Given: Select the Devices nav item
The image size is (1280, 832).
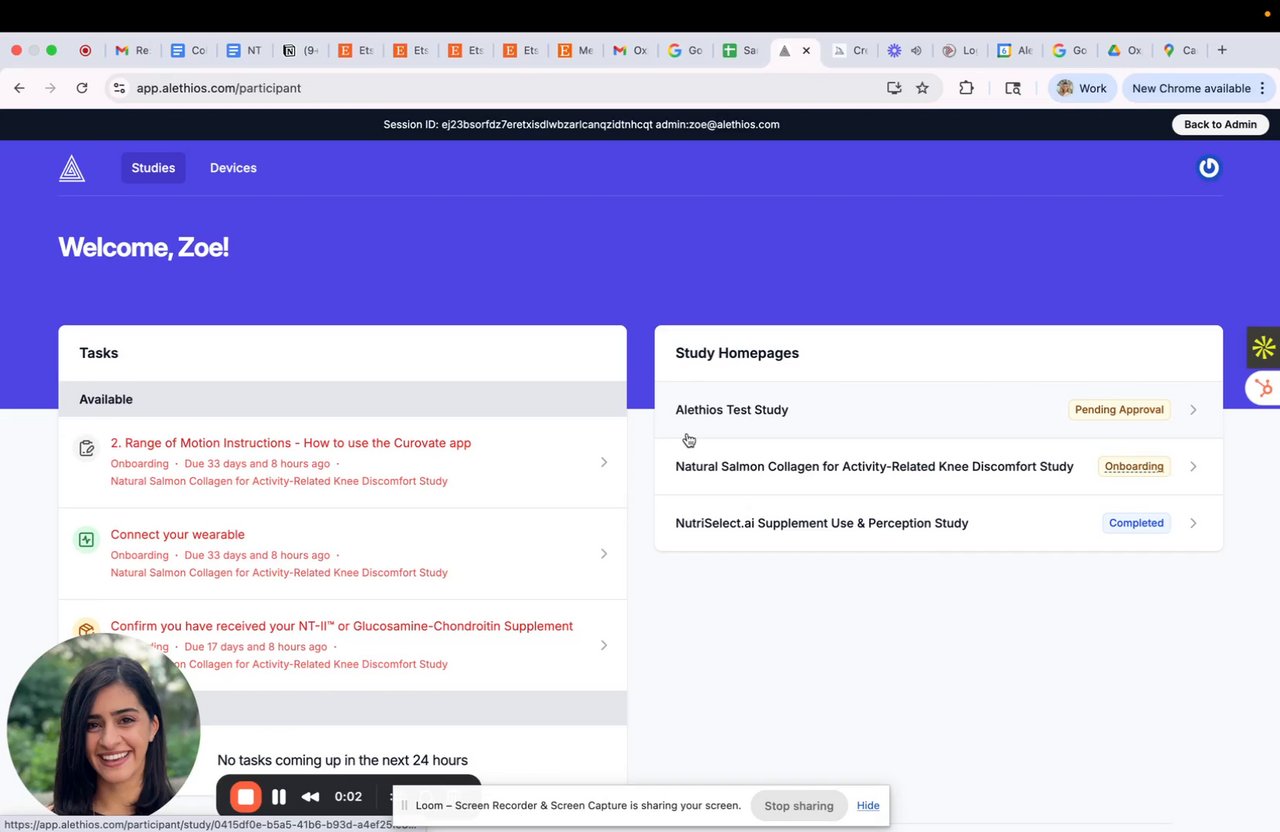Looking at the screenshot, I should [233, 168].
